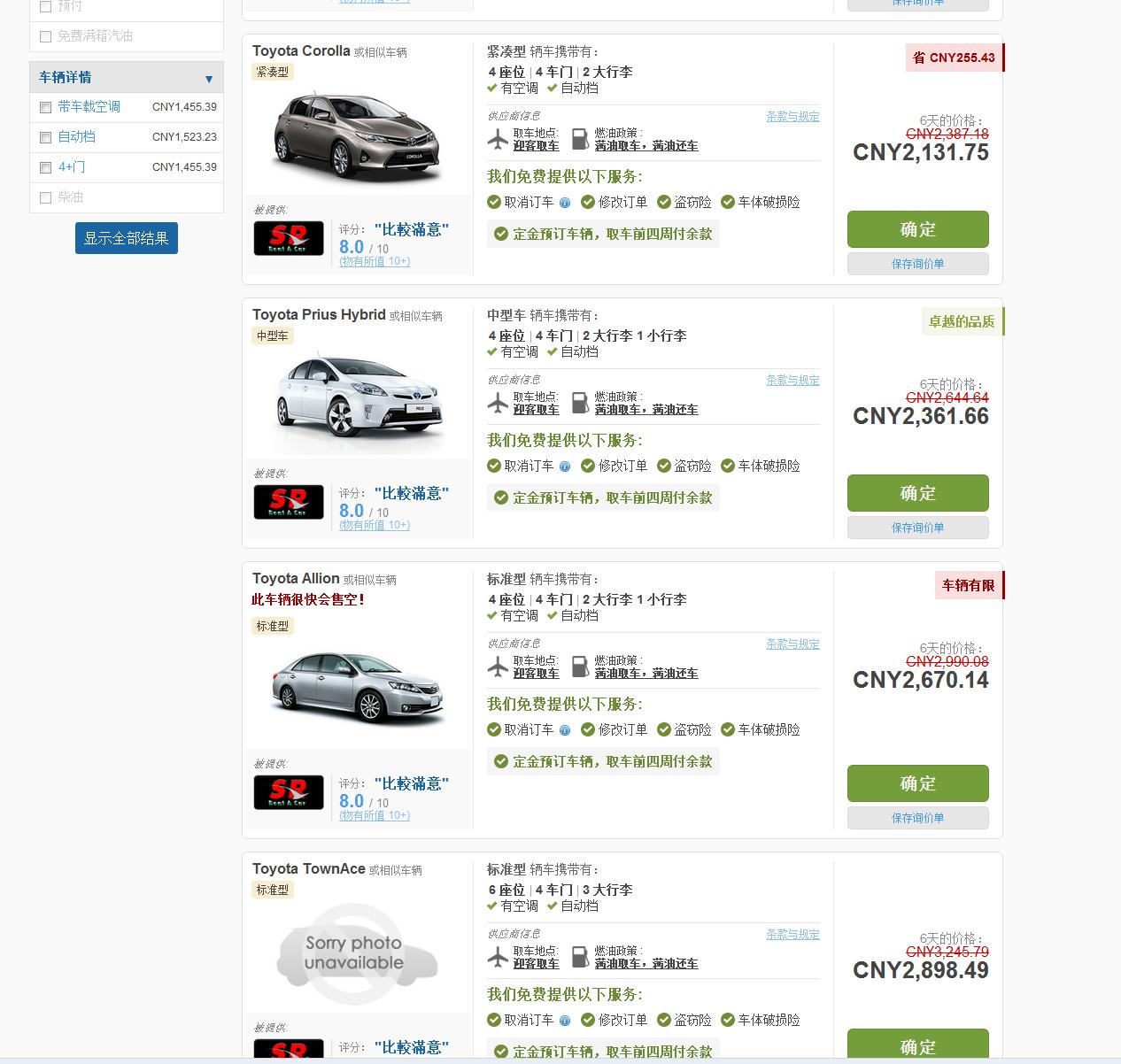Save the quote for Toyota Corolla
1121x1064 pixels.
[x=918, y=264]
